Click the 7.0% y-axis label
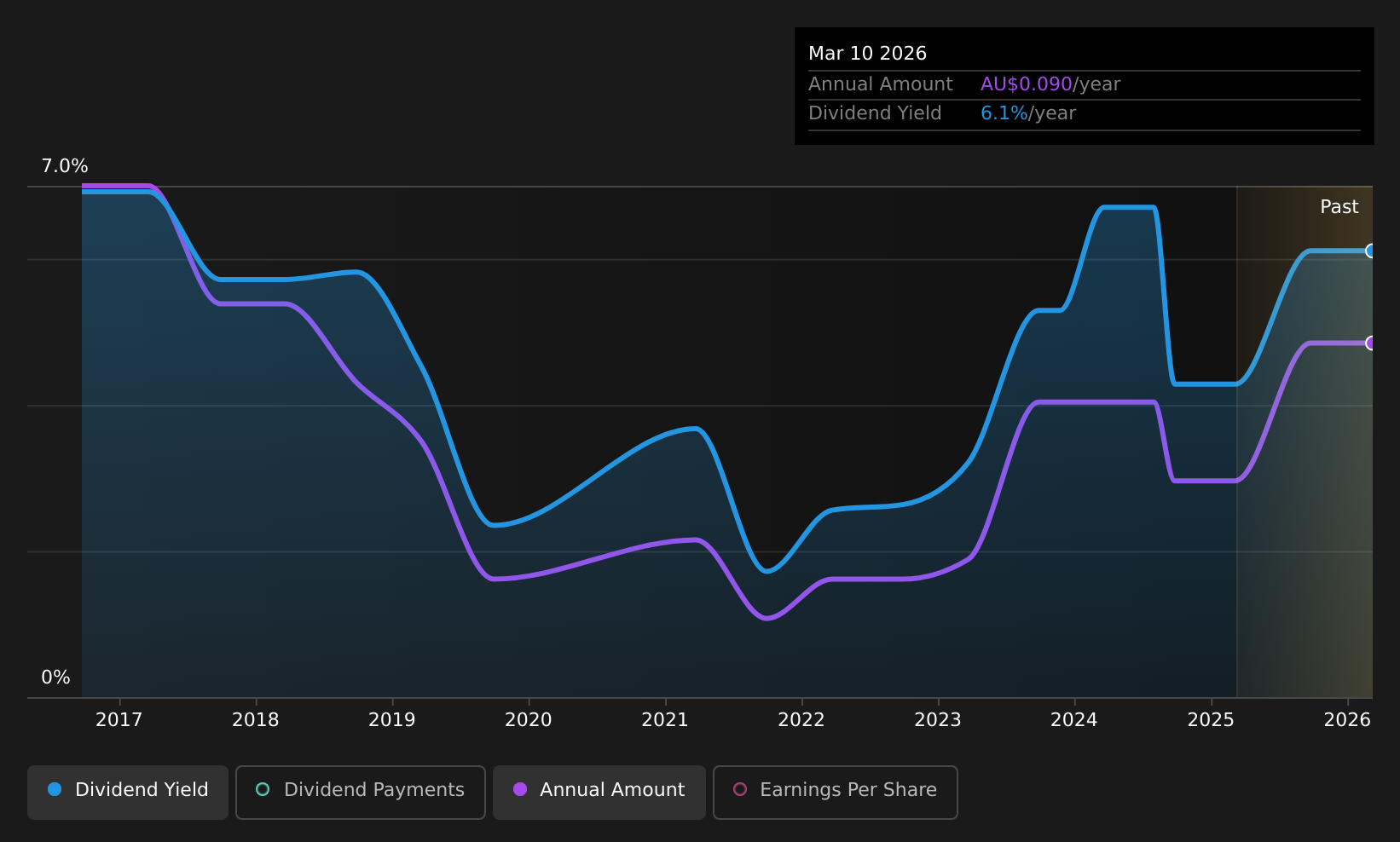1400x842 pixels. (x=65, y=166)
